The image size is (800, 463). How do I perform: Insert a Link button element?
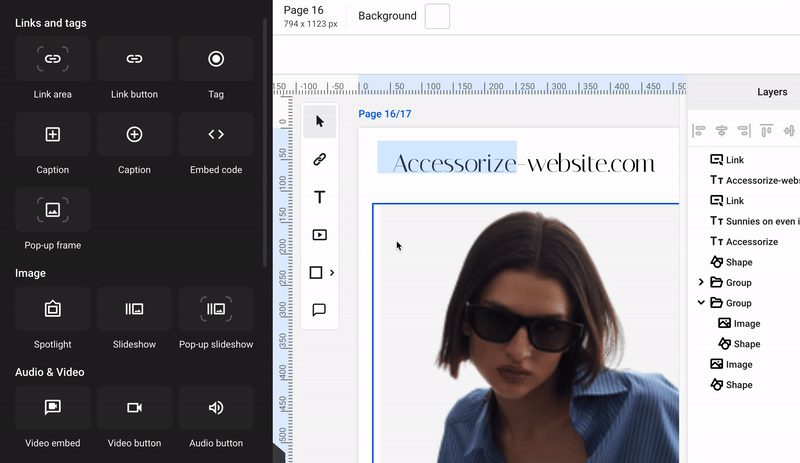pyautogui.click(x=134, y=59)
